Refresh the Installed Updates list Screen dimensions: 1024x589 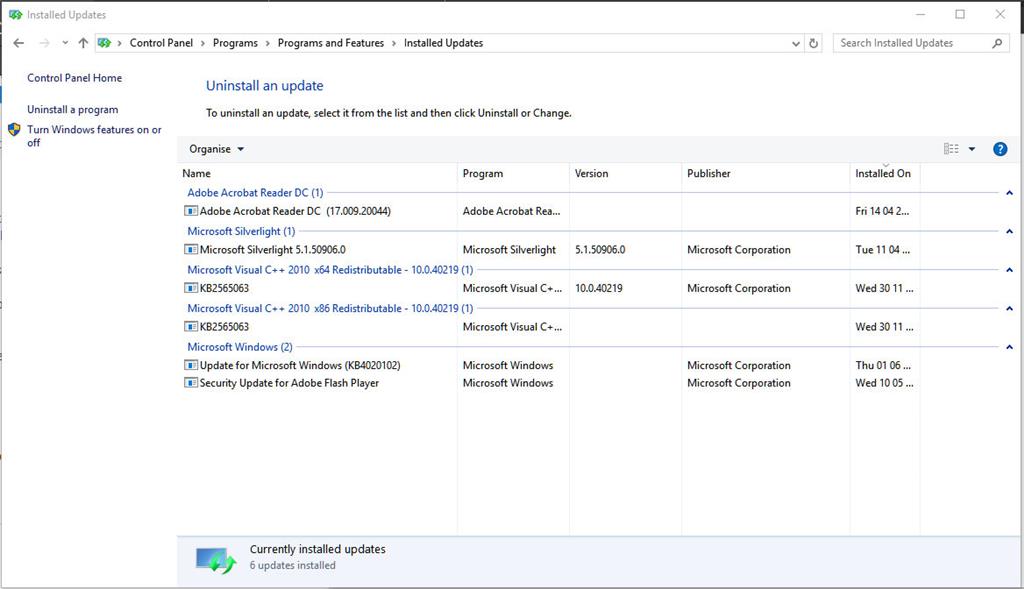point(813,43)
